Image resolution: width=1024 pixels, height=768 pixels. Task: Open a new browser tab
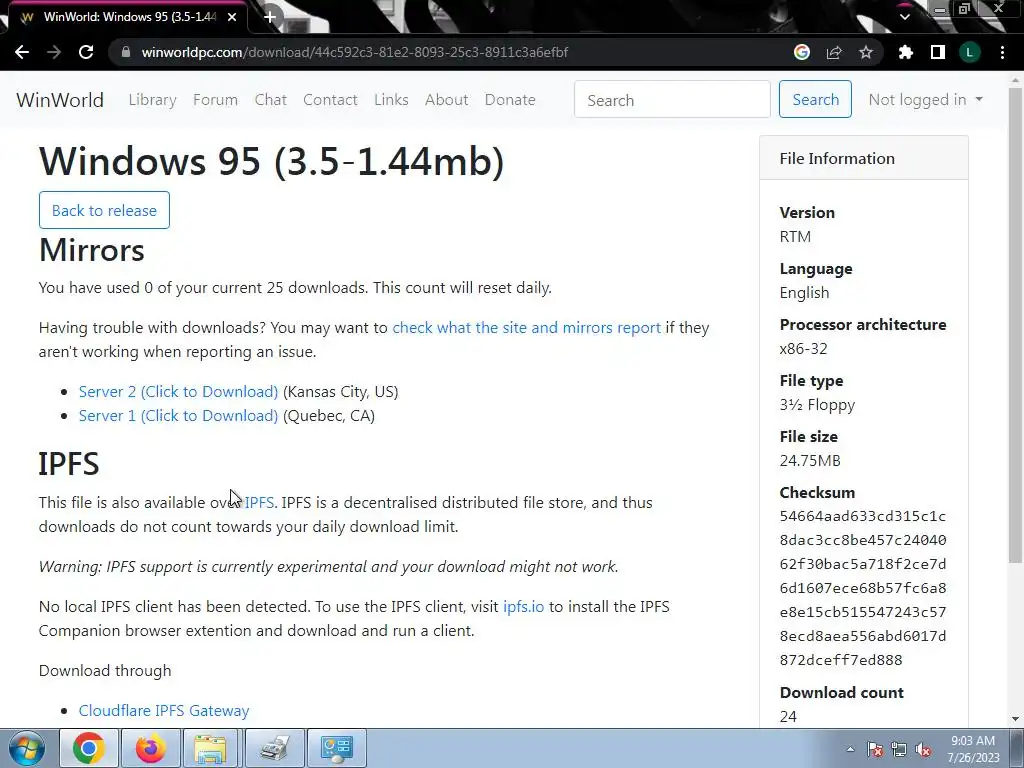coord(270,17)
